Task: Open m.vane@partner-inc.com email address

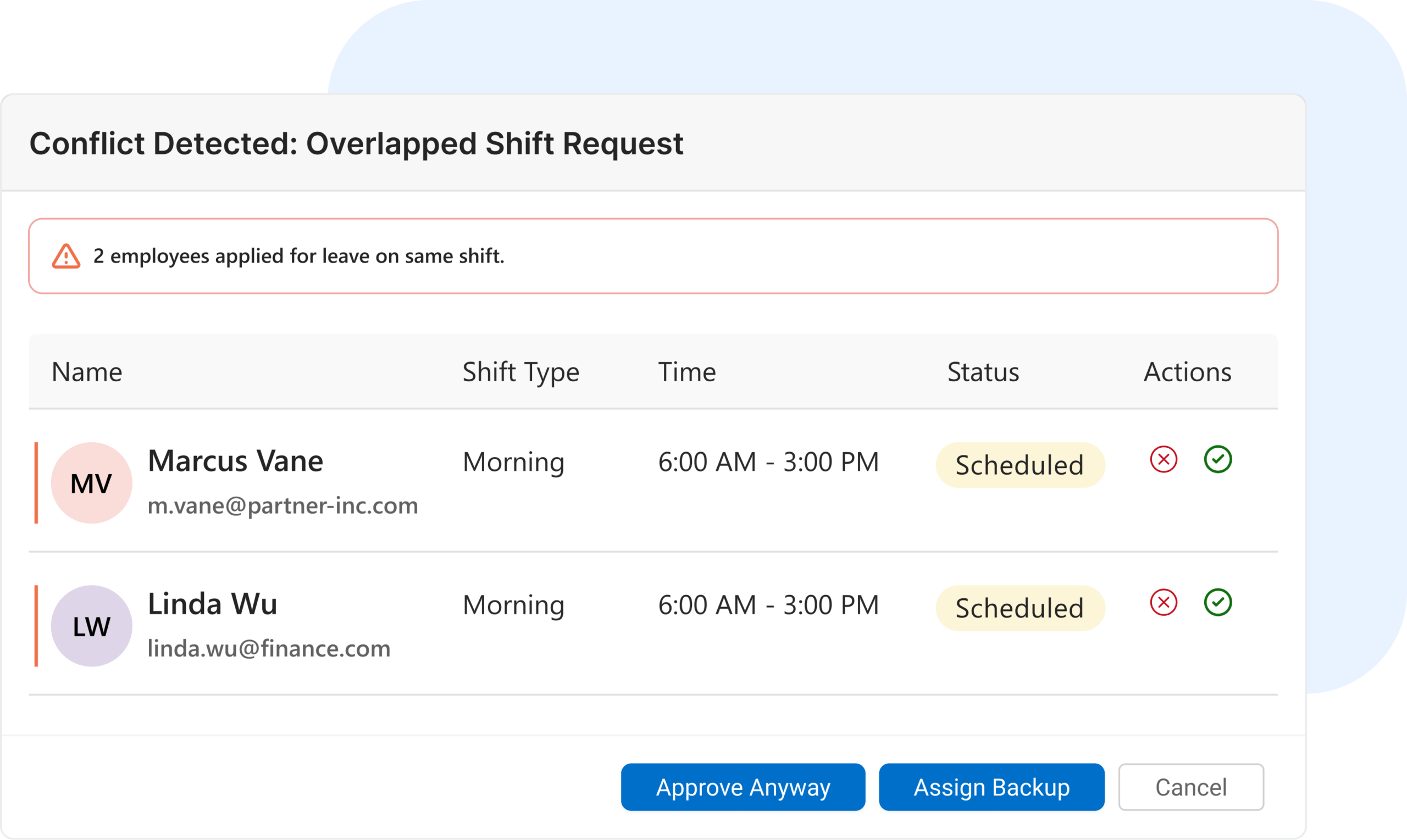Action: [282, 505]
